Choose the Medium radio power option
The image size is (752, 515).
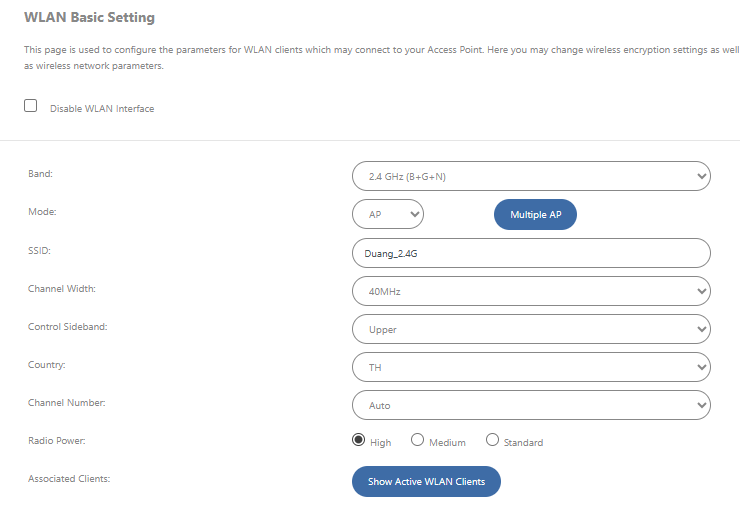pos(417,440)
